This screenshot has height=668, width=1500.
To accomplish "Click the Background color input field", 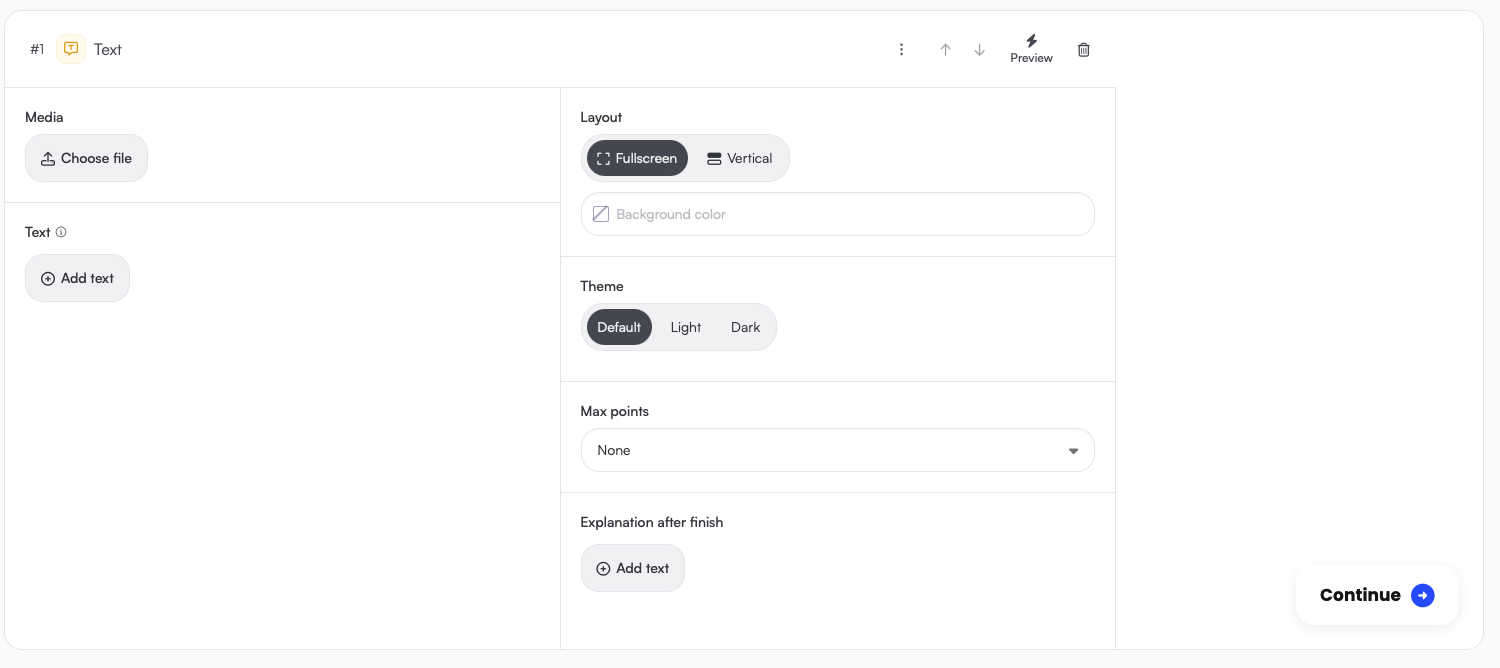I will (x=850, y=214).
